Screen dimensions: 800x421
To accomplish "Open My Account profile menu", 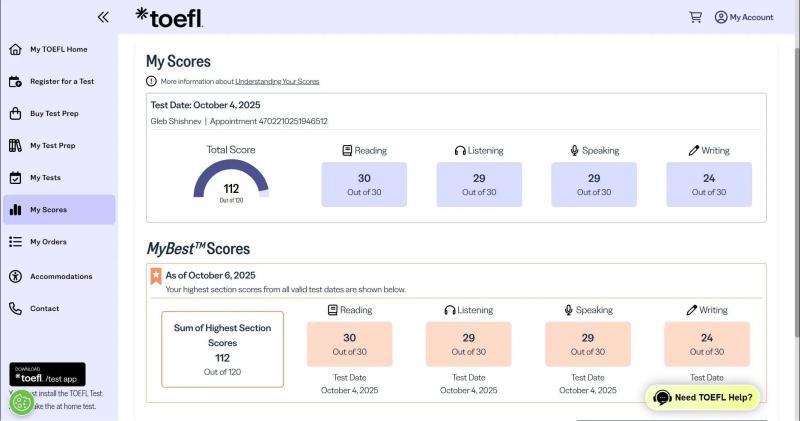I will (744, 17).
